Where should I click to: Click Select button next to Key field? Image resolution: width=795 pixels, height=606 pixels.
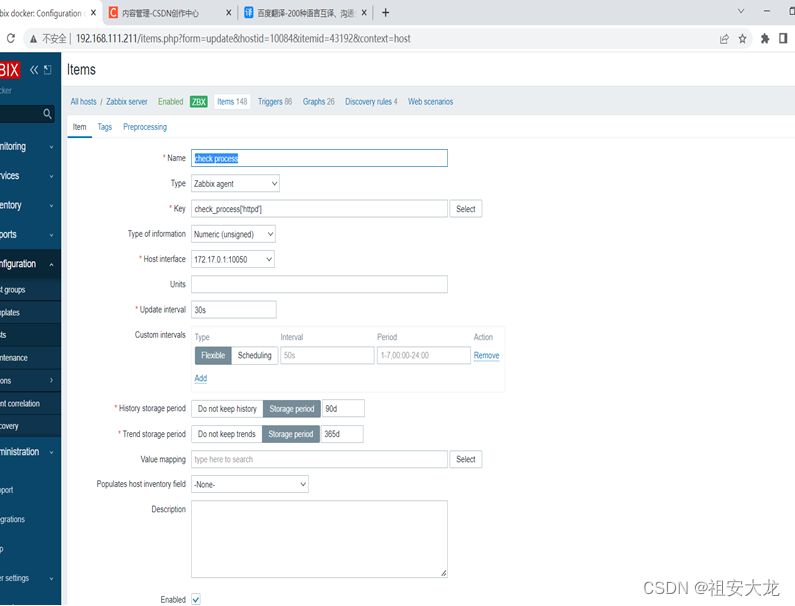click(465, 209)
